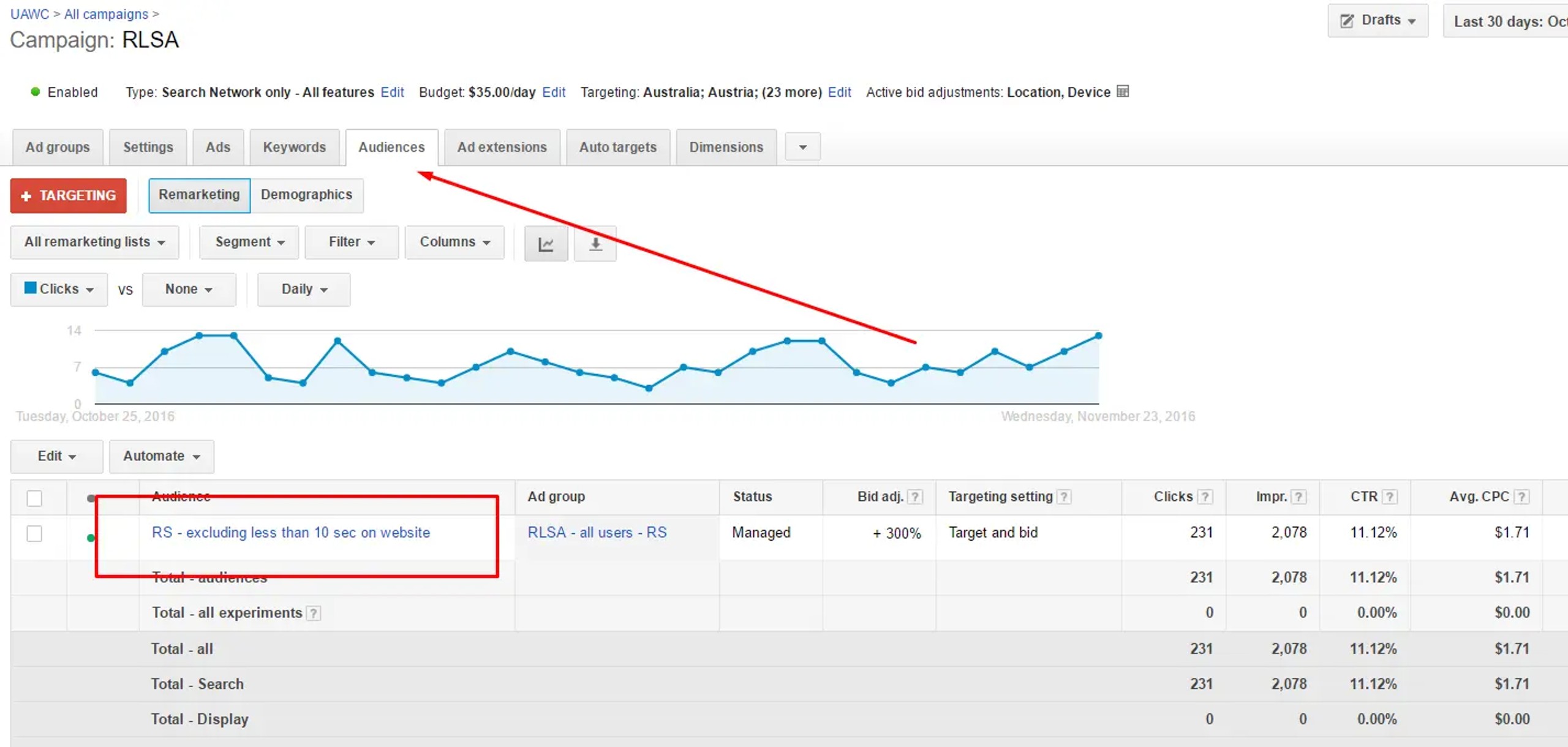This screenshot has width=1568, height=747.
Task: Click the green enabled status dot in the audience row
Action: pos(91,538)
